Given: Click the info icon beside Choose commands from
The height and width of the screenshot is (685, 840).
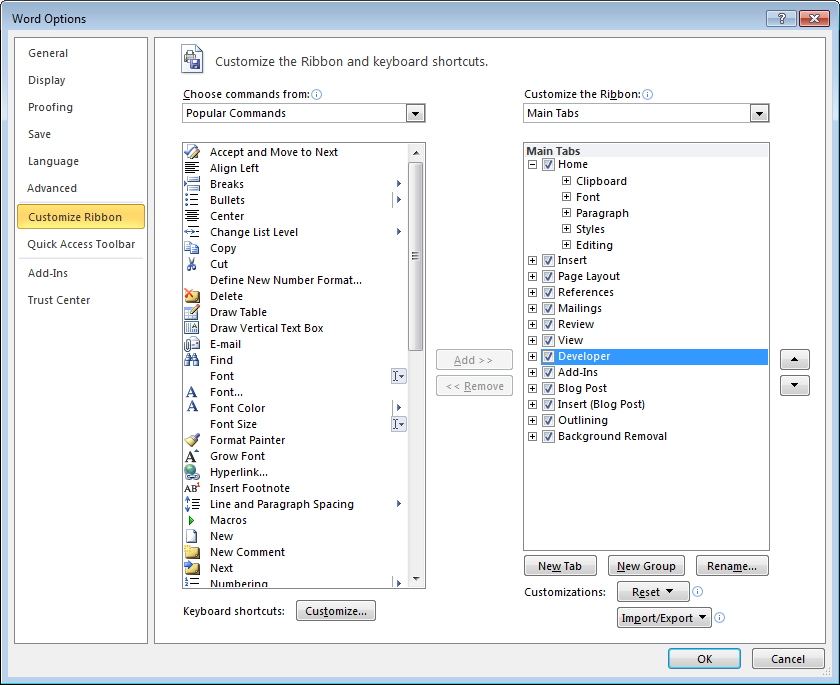Looking at the screenshot, I should coord(317,95).
